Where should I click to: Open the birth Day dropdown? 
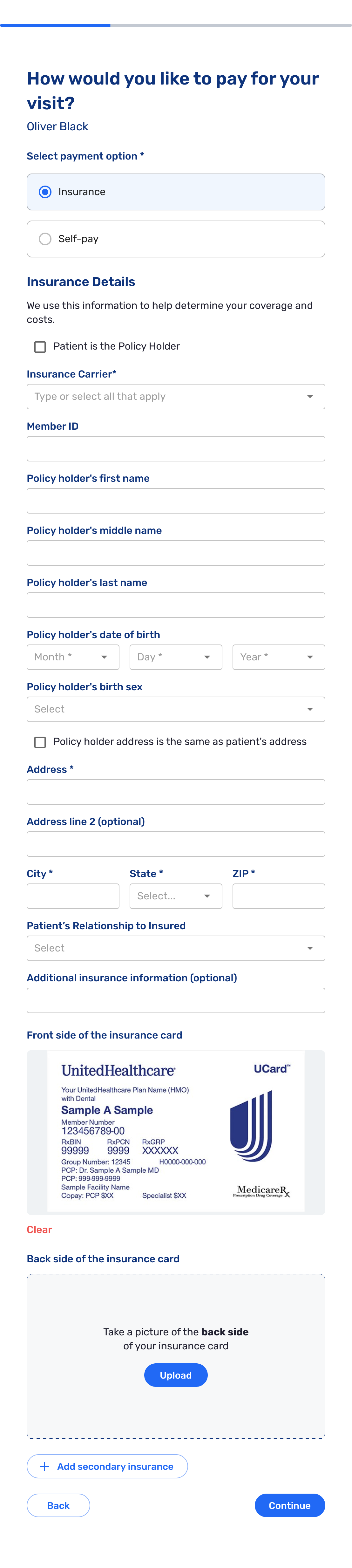coord(175,657)
